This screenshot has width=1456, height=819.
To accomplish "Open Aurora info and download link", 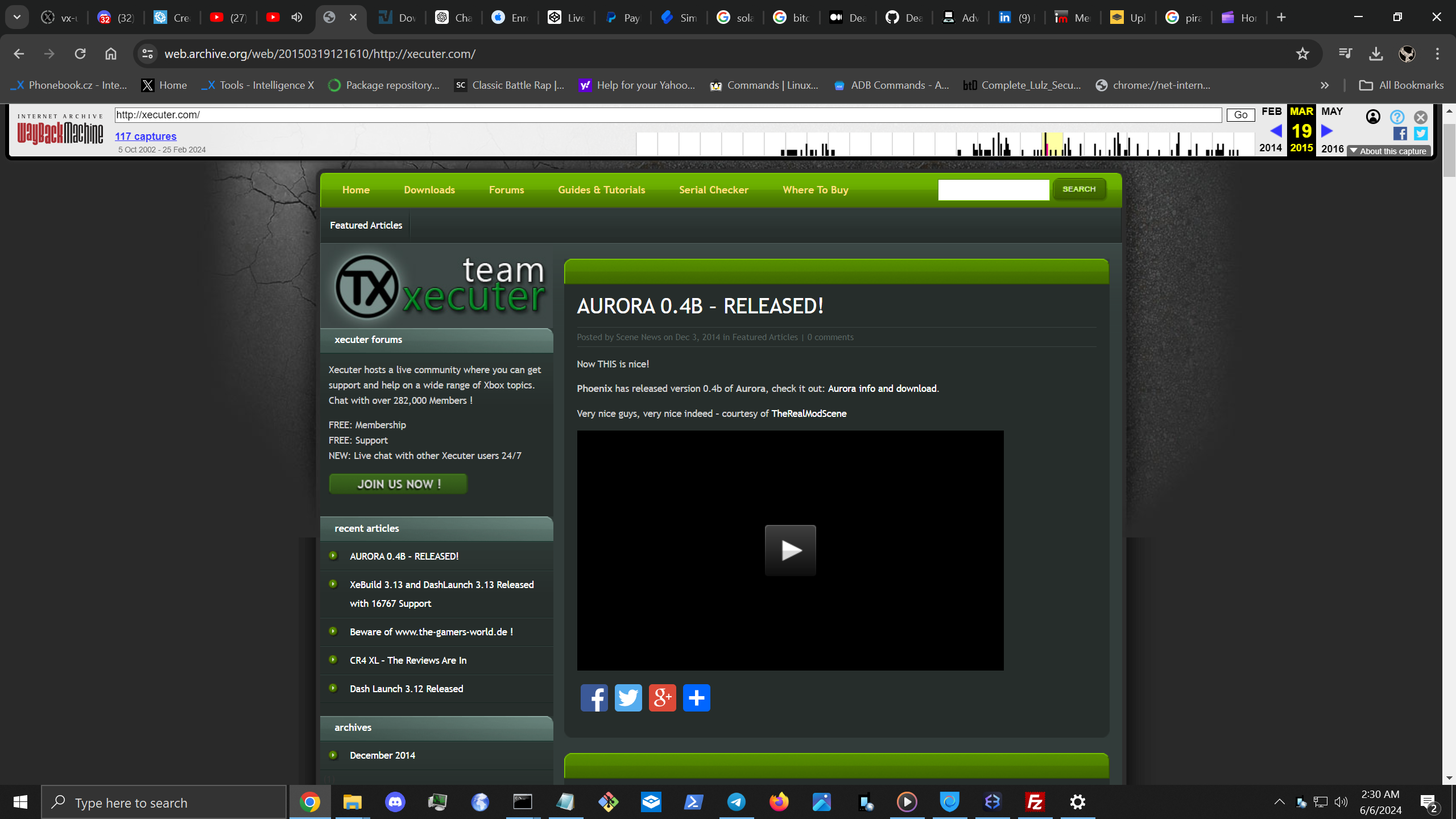I will (882, 388).
